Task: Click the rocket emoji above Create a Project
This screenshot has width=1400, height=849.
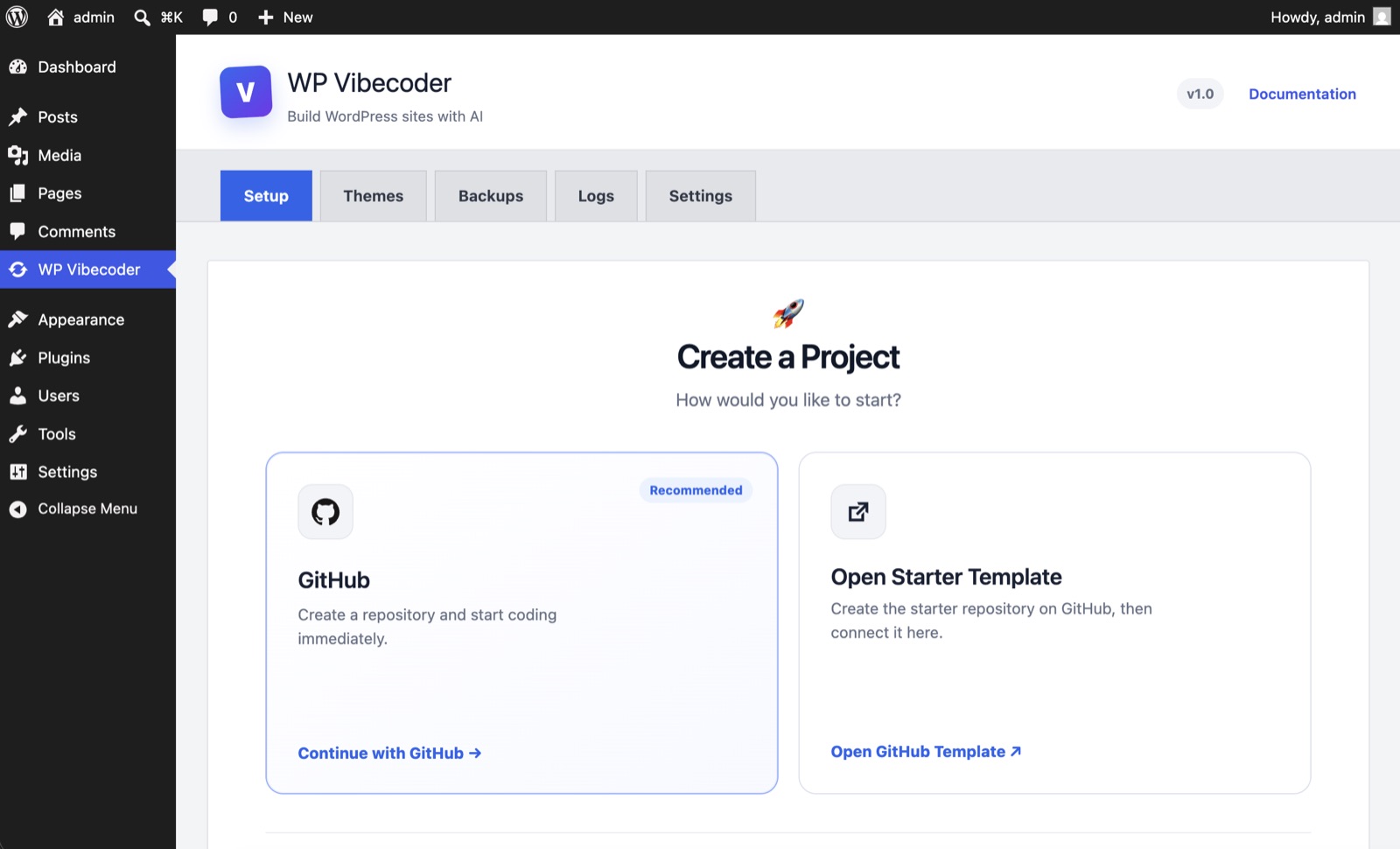Action: click(x=788, y=313)
